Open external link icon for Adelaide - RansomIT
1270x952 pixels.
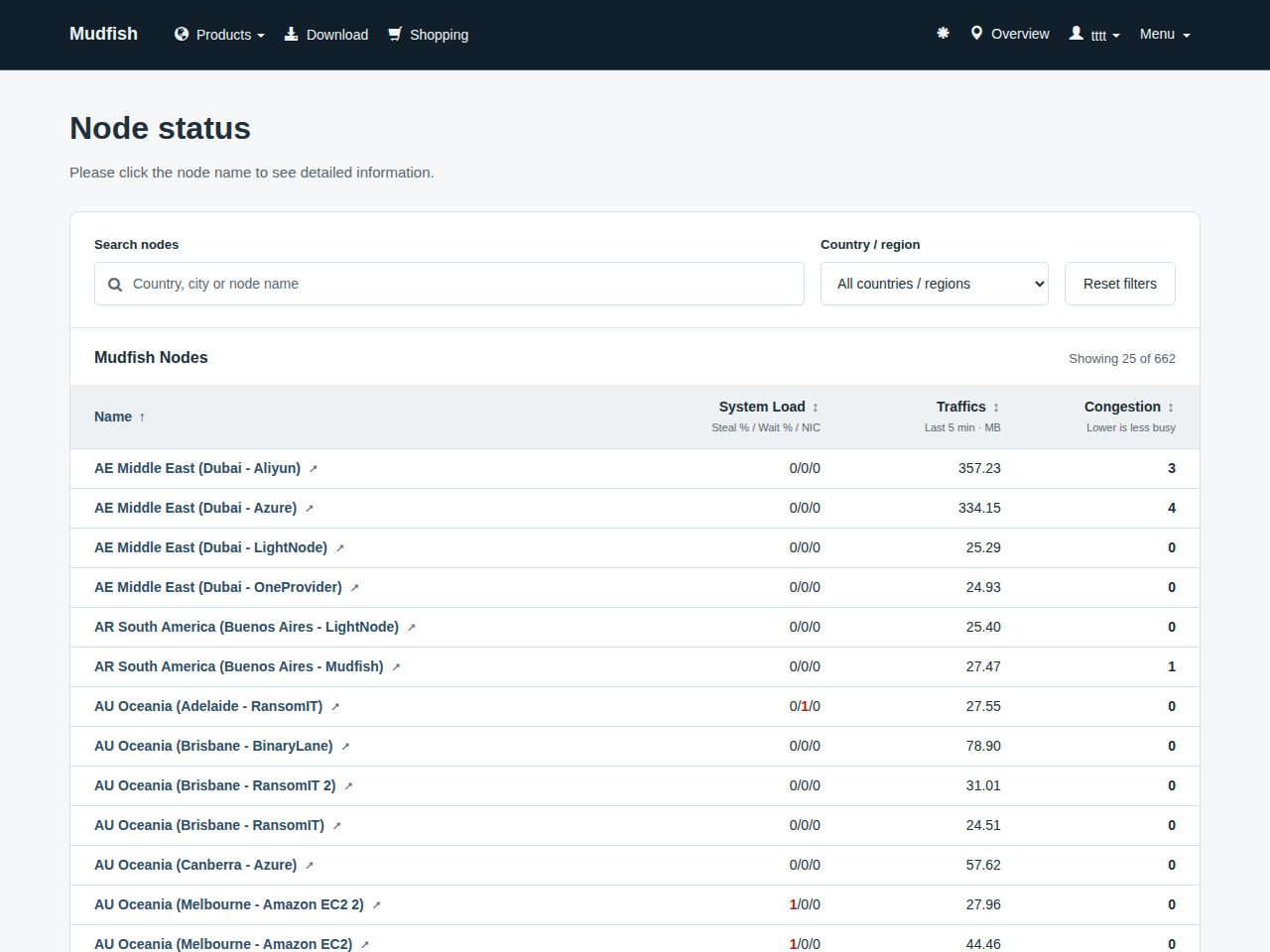(x=335, y=707)
